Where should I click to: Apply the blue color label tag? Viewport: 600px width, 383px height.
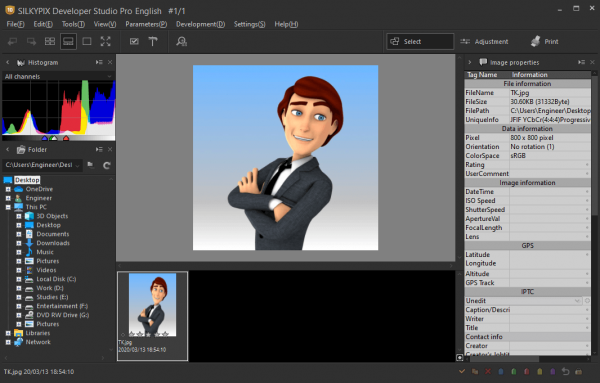click(501, 372)
